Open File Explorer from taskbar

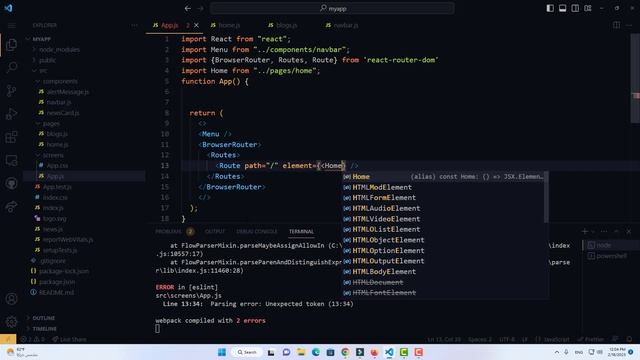pyautogui.click(x=301, y=352)
